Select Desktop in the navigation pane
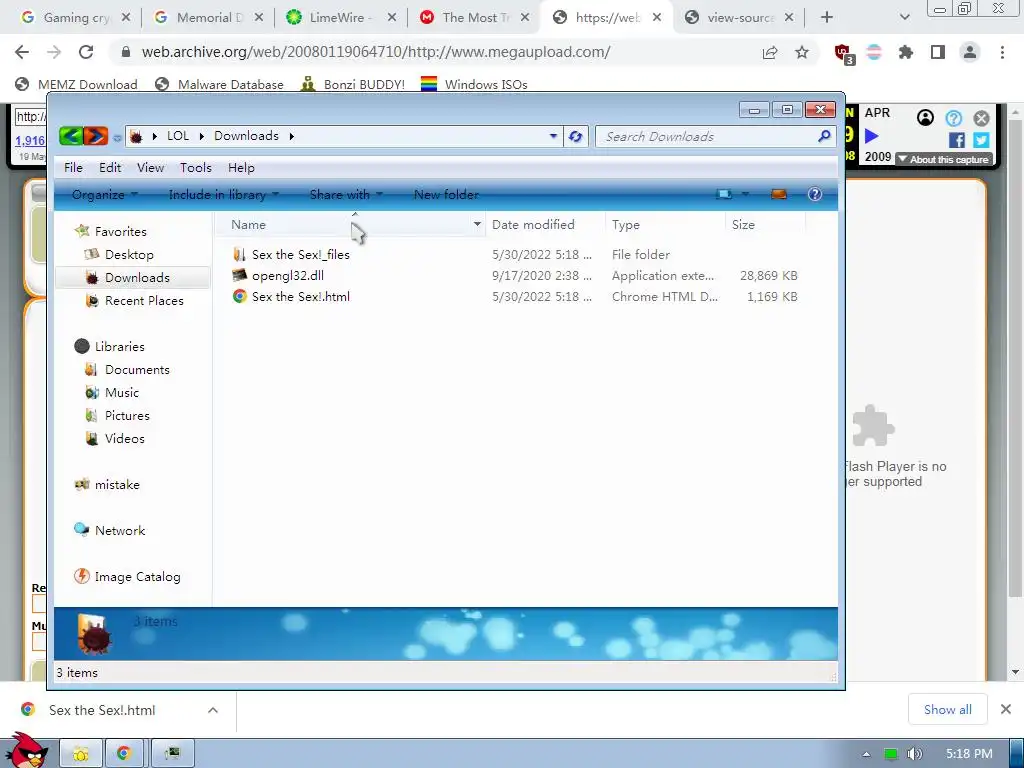Image resolution: width=1024 pixels, height=768 pixels. [x=129, y=255]
